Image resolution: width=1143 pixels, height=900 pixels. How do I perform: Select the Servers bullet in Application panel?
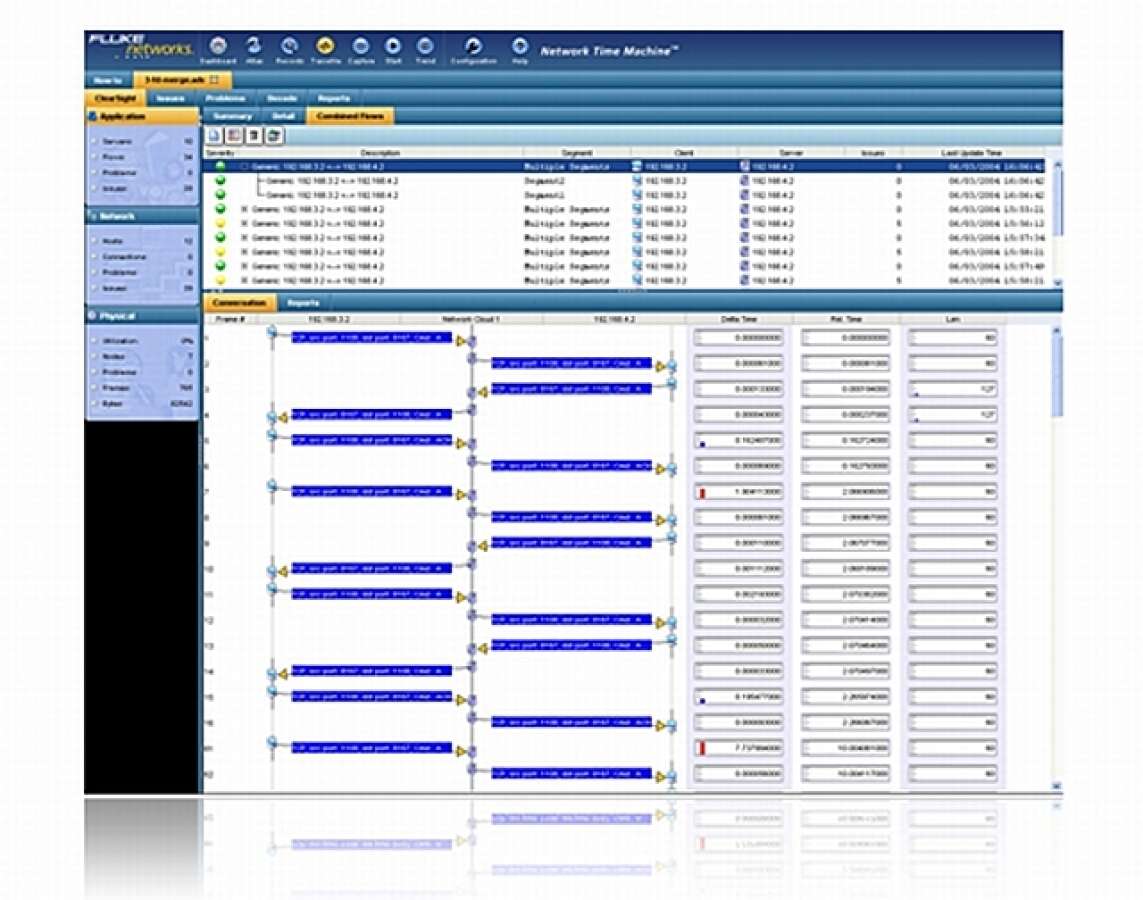(95, 141)
